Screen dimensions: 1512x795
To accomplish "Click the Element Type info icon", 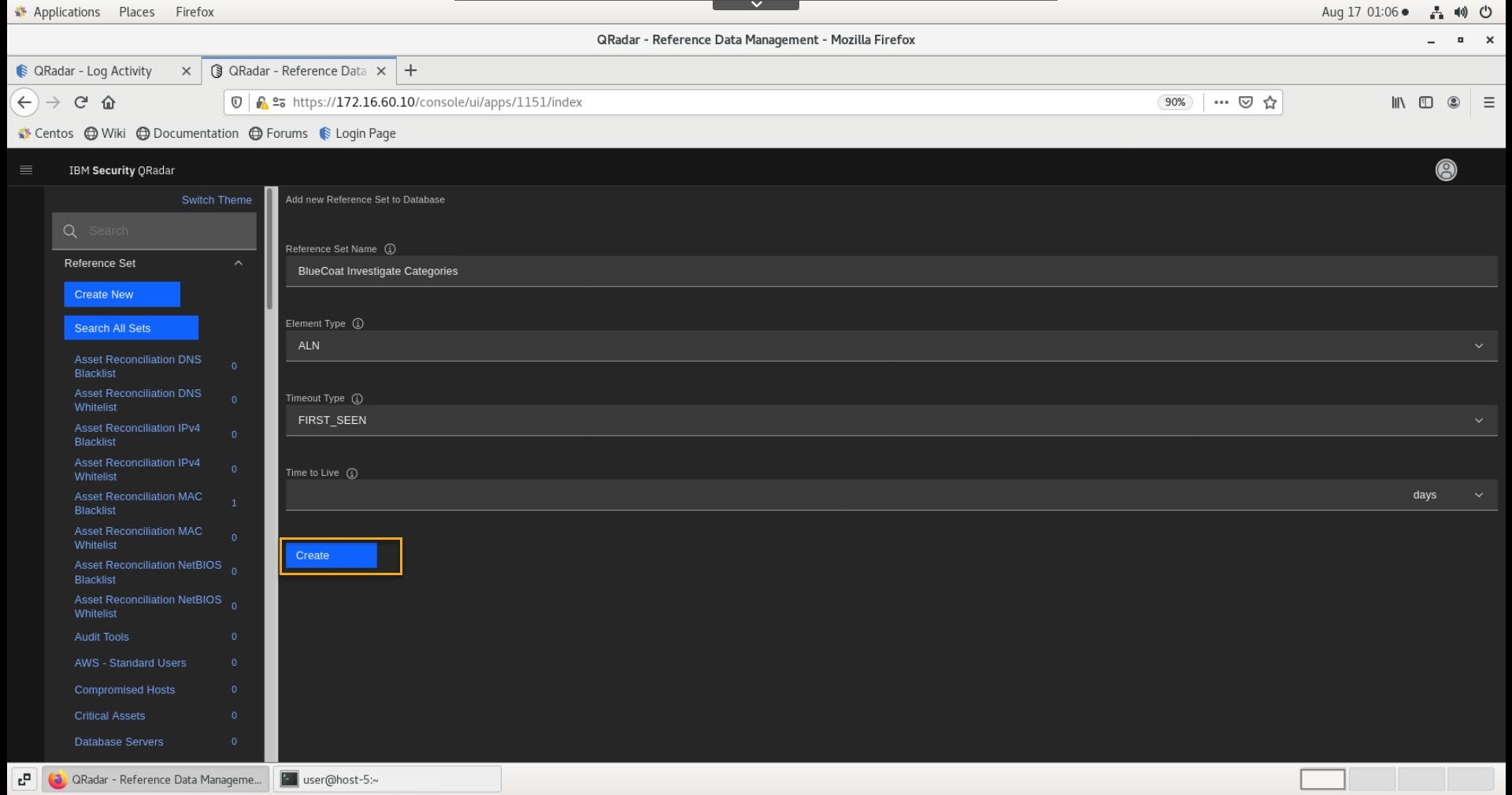I will coord(358,324).
